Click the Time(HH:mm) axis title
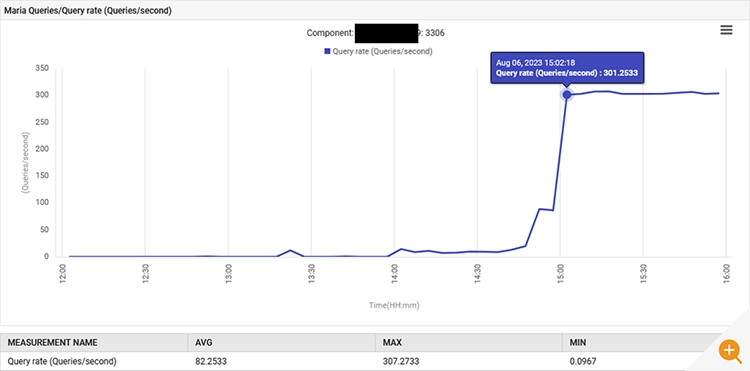 [x=394, y=305]
